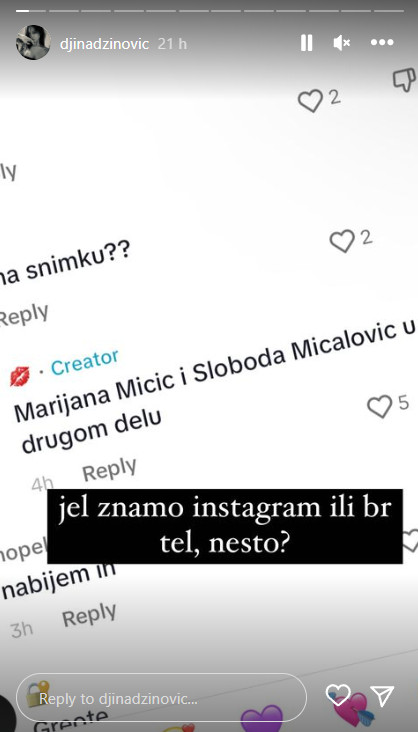Reply to the 3h old comment
Image resolution: width=418 pixels, height=732 pixels.
[x=89, y=615]
